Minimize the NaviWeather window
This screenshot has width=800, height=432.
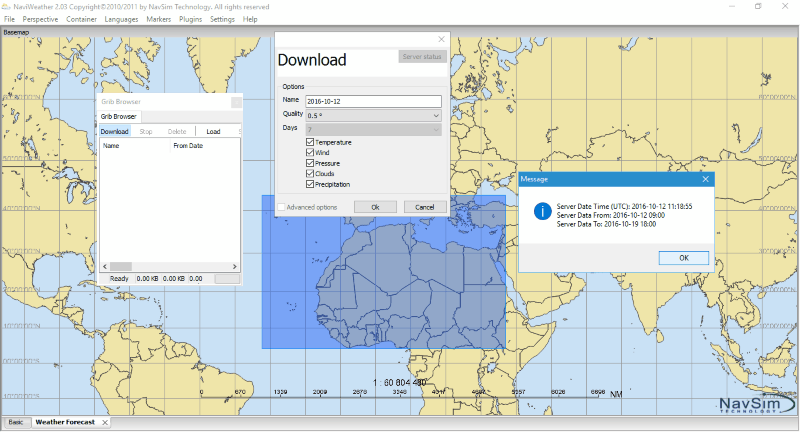[x=732, y=7]
